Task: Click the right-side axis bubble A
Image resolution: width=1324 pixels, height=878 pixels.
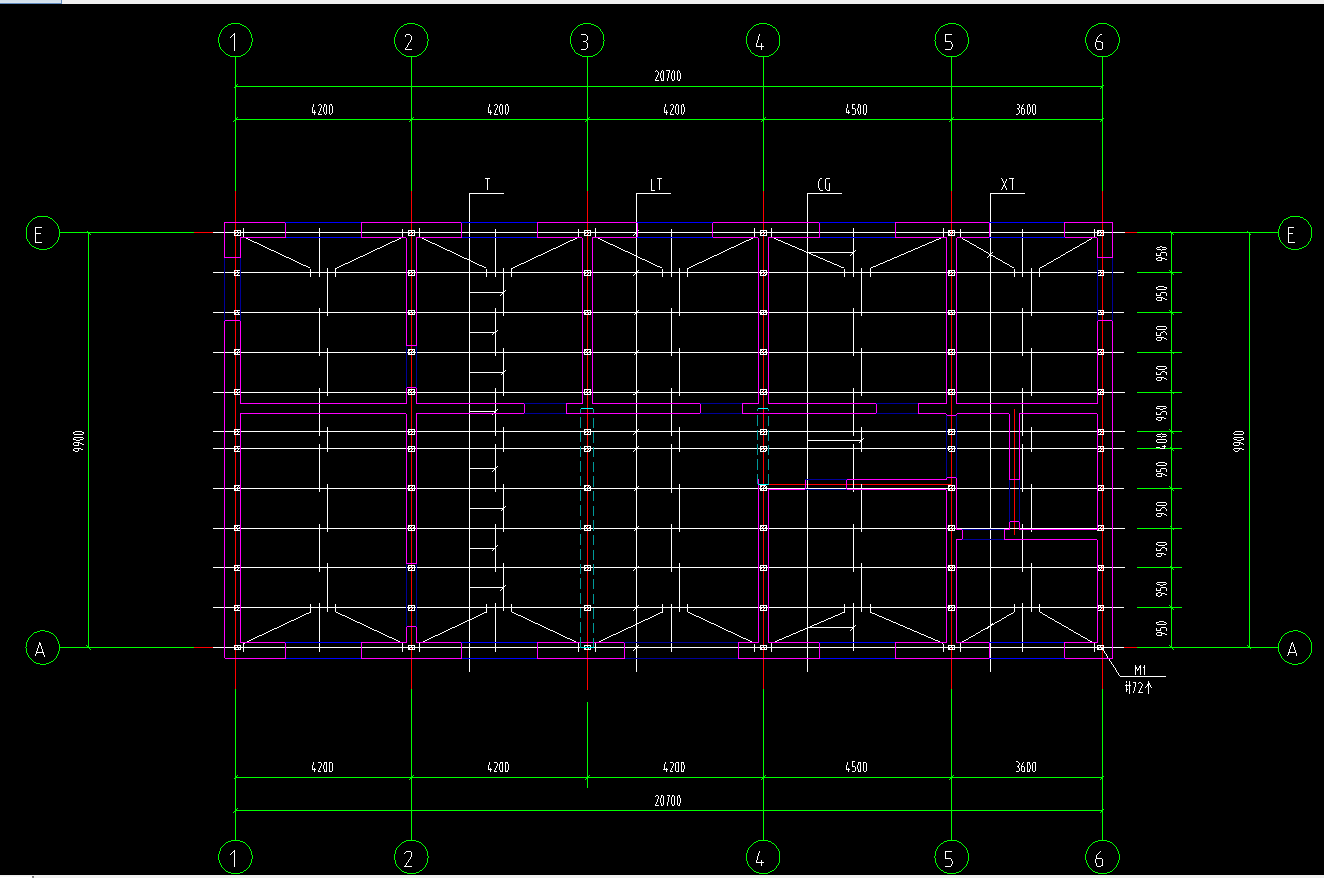Action: point(1294,648)
